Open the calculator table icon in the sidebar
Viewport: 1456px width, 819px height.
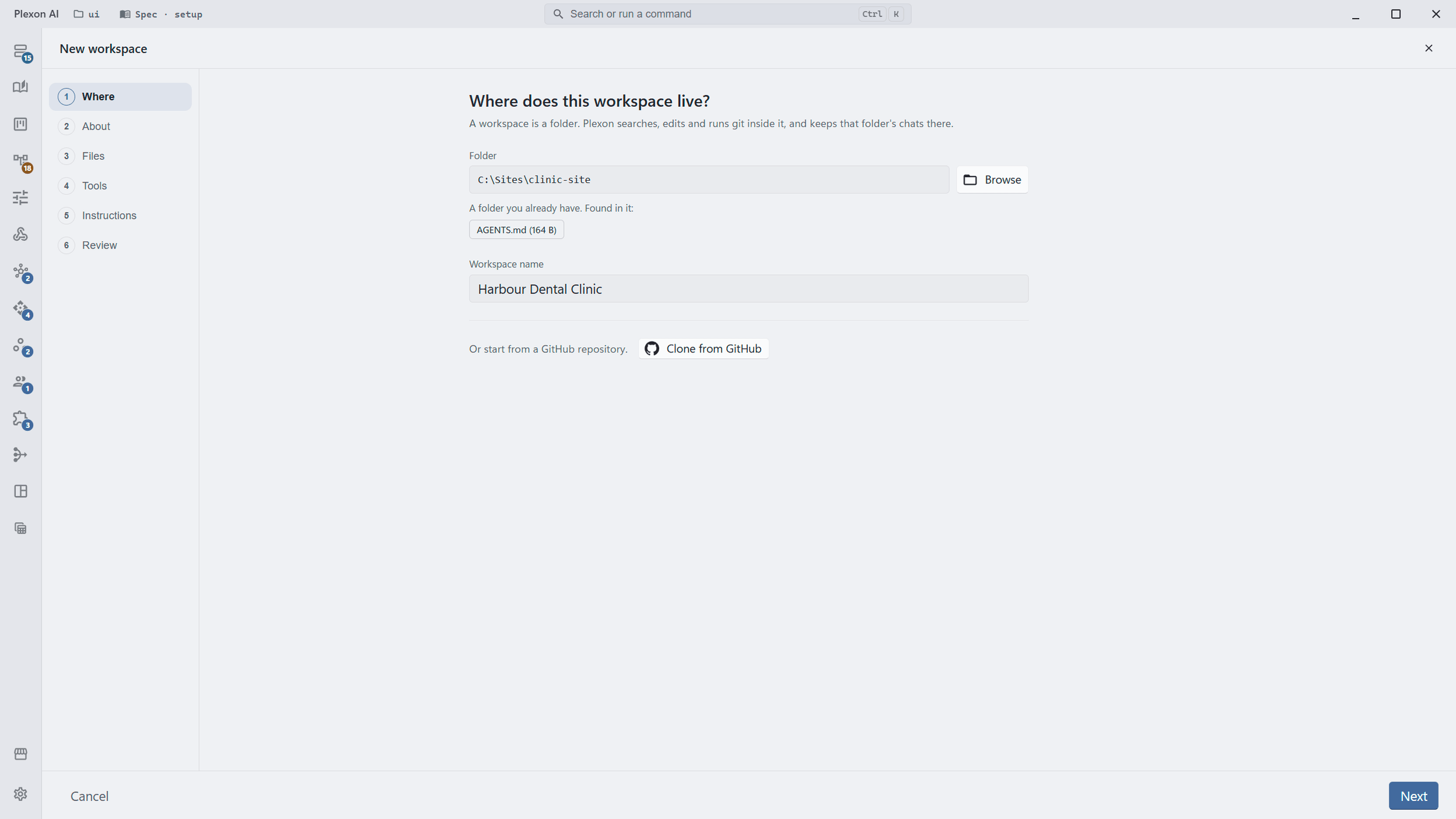click(x=21, y=528)
